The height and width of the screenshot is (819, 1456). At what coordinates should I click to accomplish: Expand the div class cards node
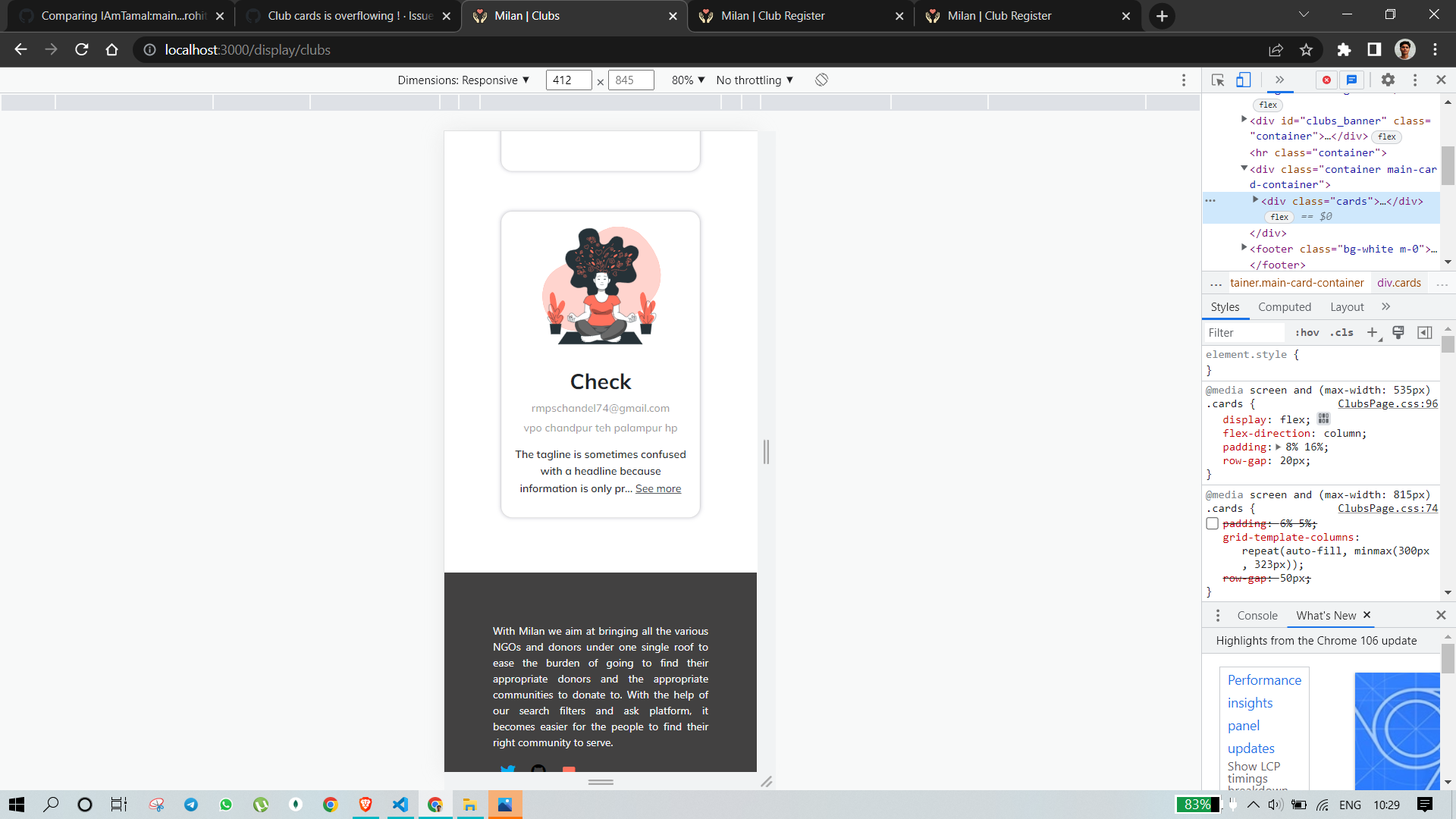click(x=1255, y=200)
